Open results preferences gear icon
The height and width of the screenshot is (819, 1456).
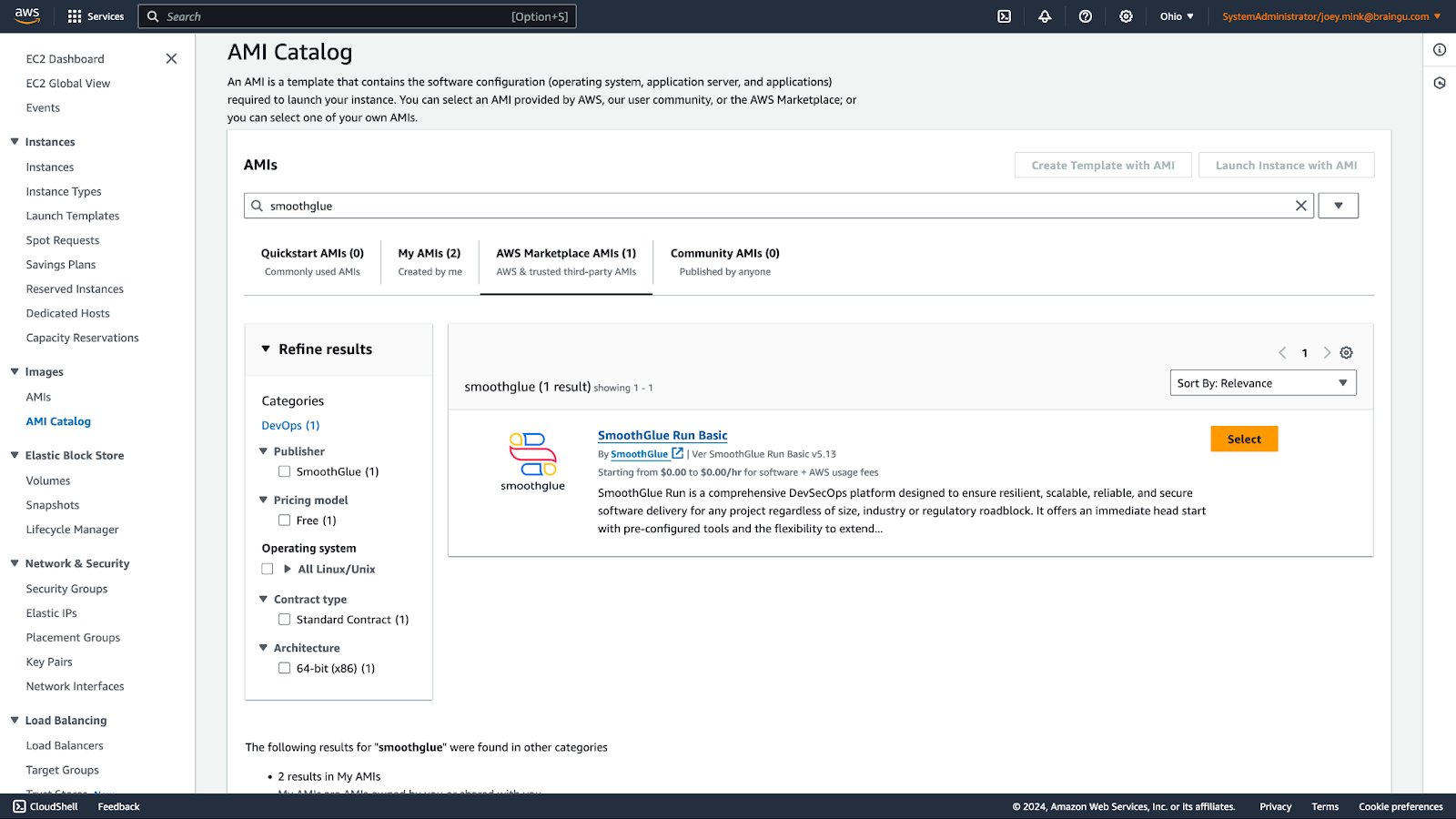click(x=1347, y=353)
